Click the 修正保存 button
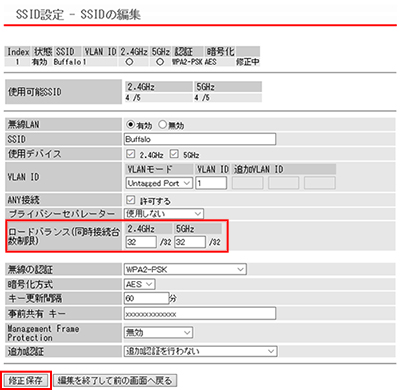Screen dimensions: 400x390 (26, 380)
